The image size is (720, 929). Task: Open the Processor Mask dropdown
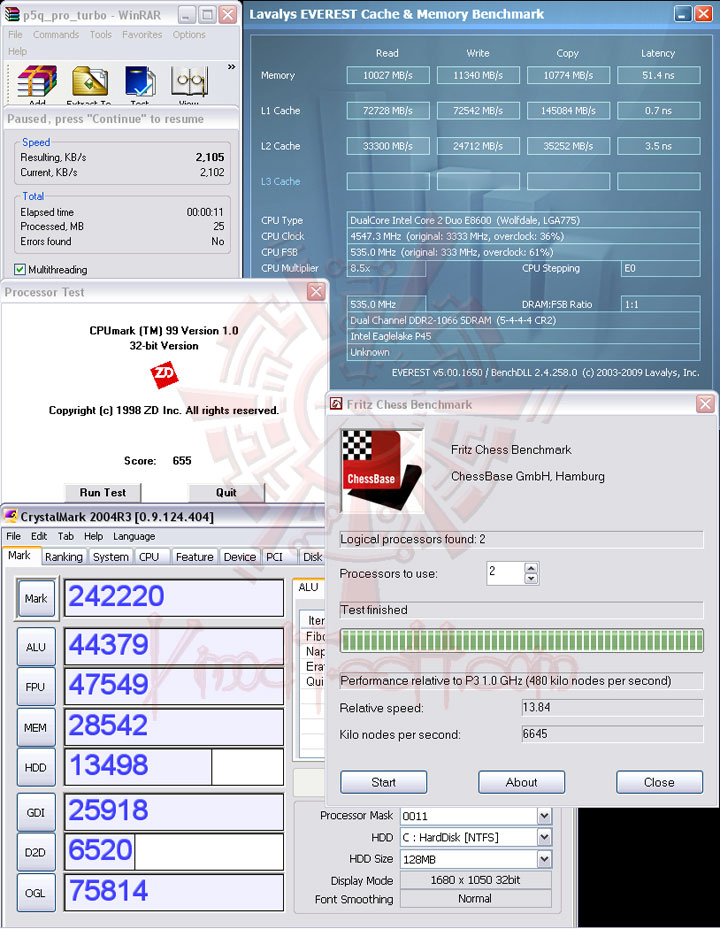click(544, 816)
